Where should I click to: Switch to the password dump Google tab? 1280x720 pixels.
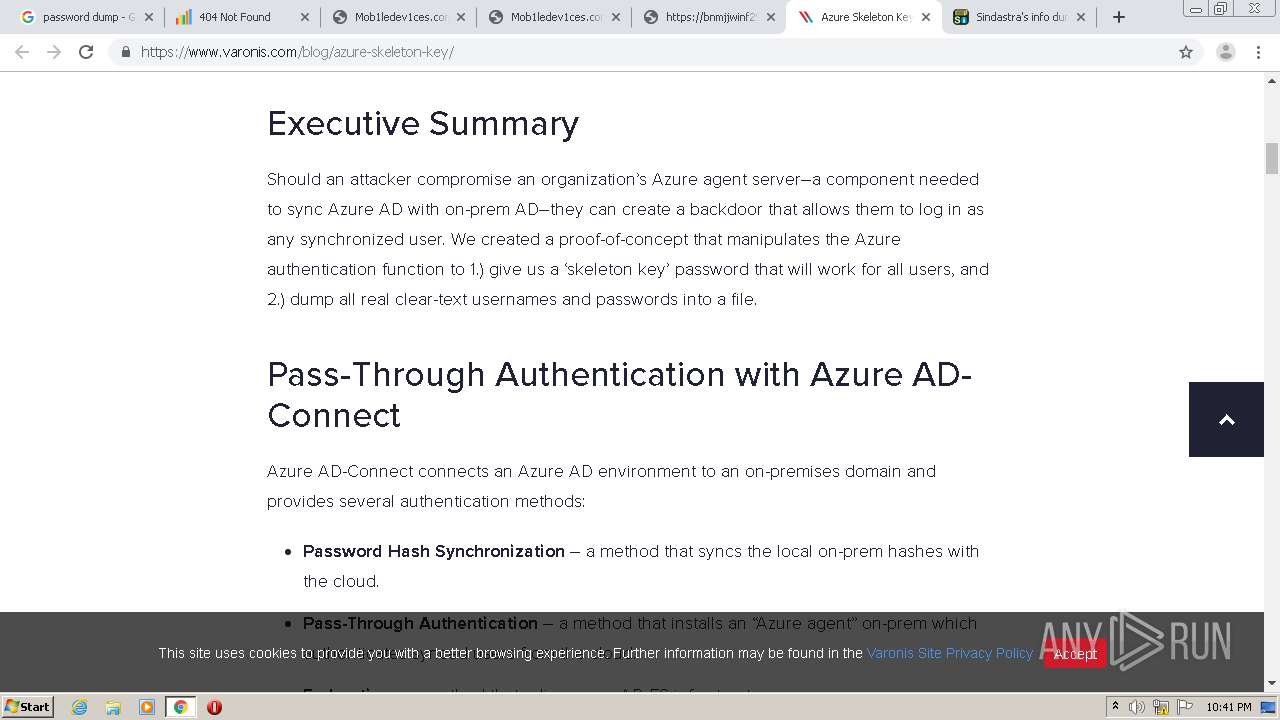click(x=88, y=17)
